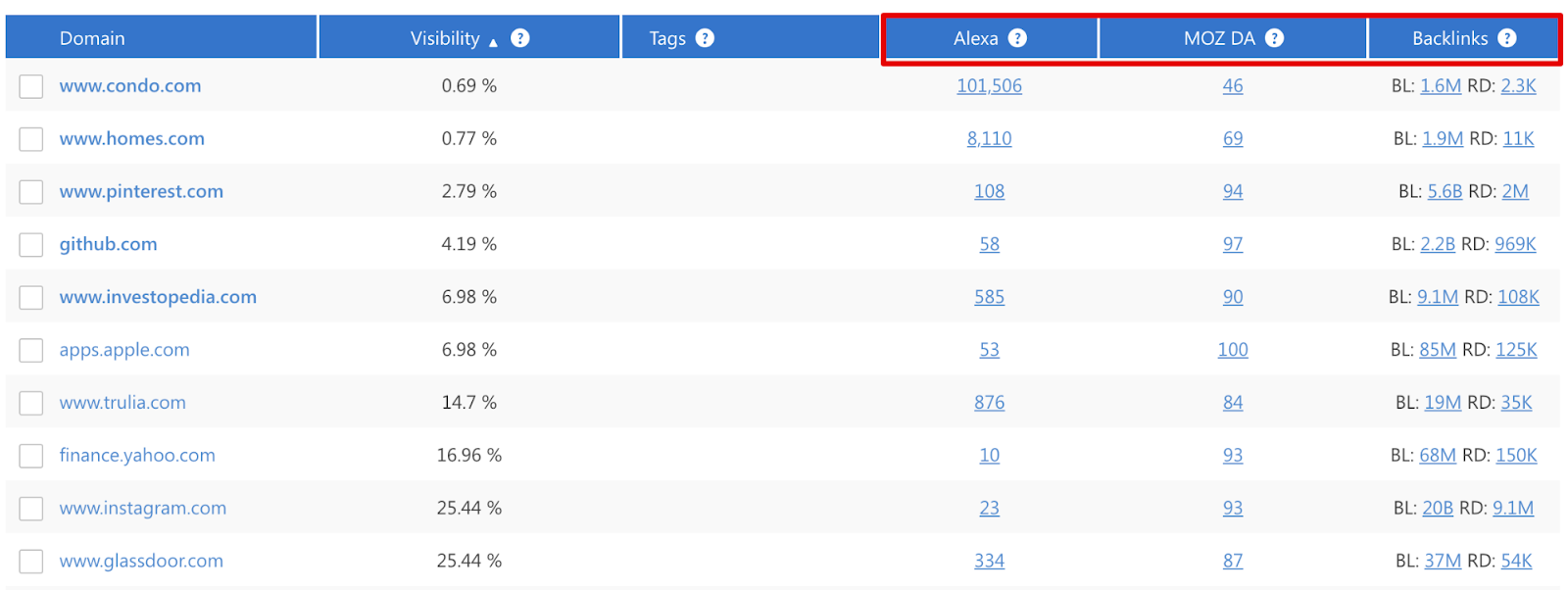Open MOZ DA 94 for pinterest
The width and height of the screenshot is (1568, 590).
1233,192
